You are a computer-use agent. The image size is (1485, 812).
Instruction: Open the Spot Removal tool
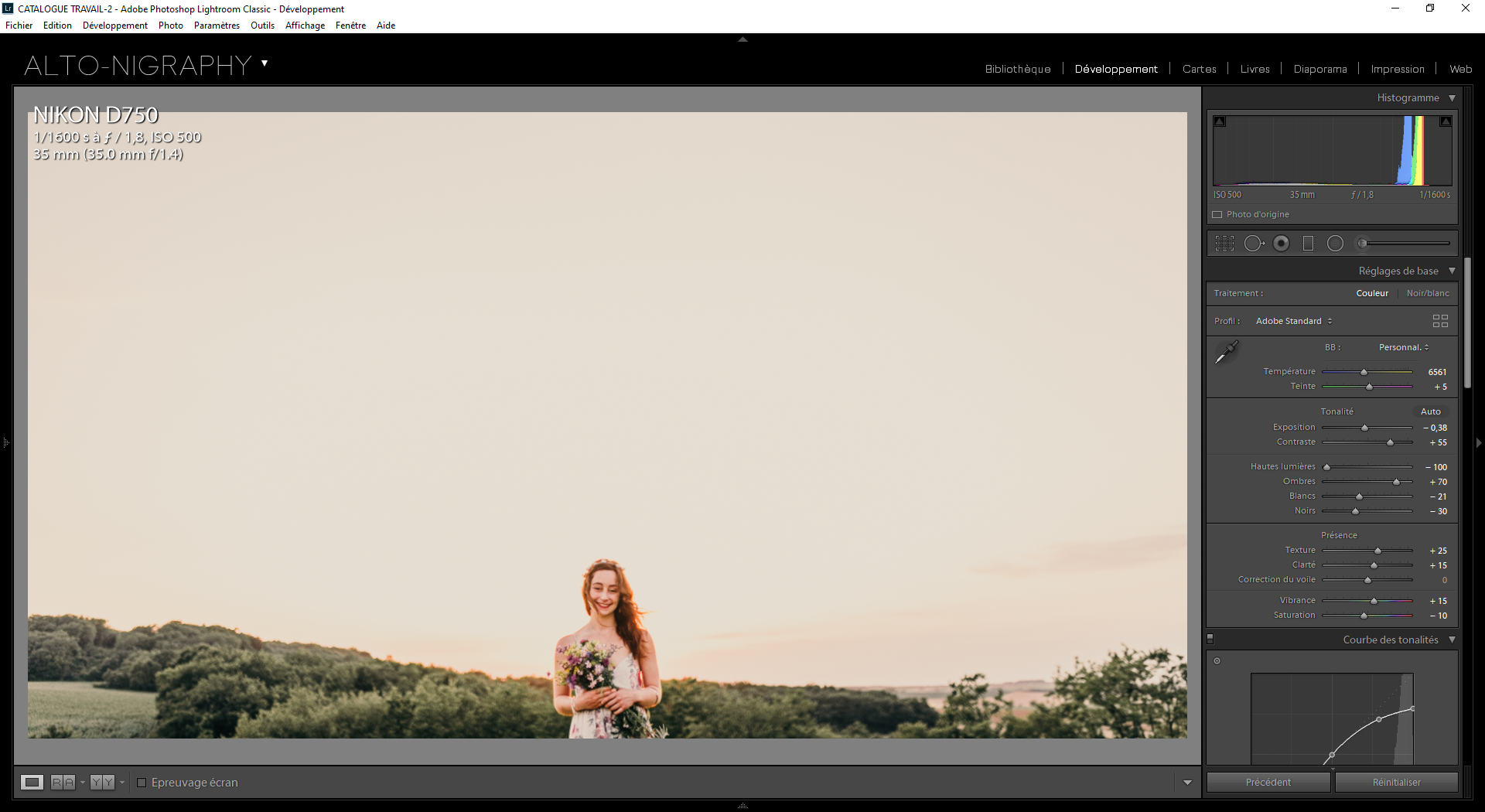pos(1253,243)
